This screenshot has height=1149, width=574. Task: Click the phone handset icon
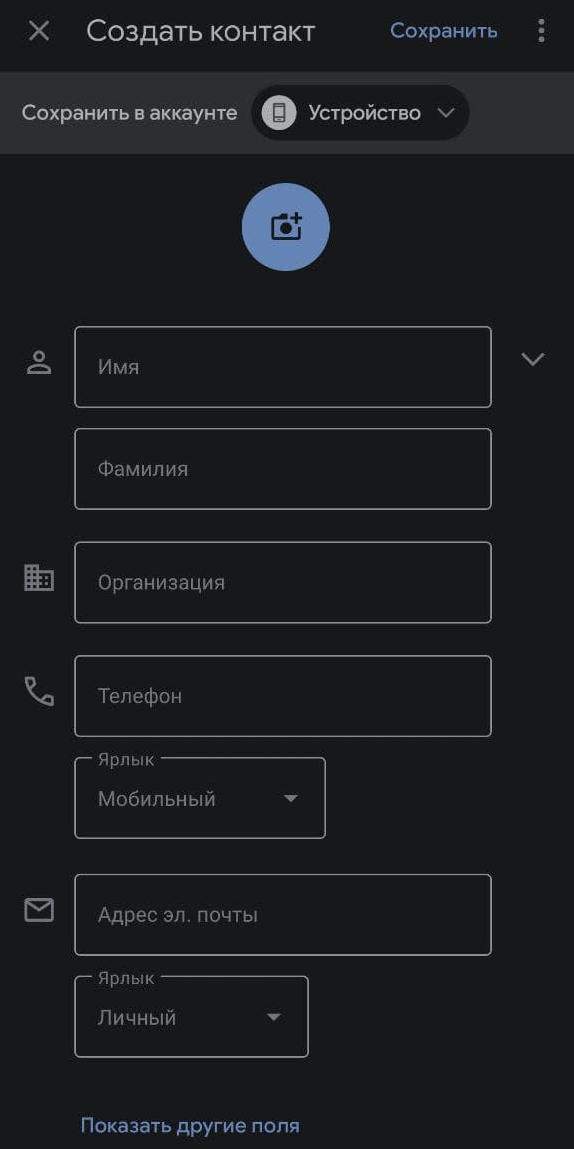coord(39,691)
